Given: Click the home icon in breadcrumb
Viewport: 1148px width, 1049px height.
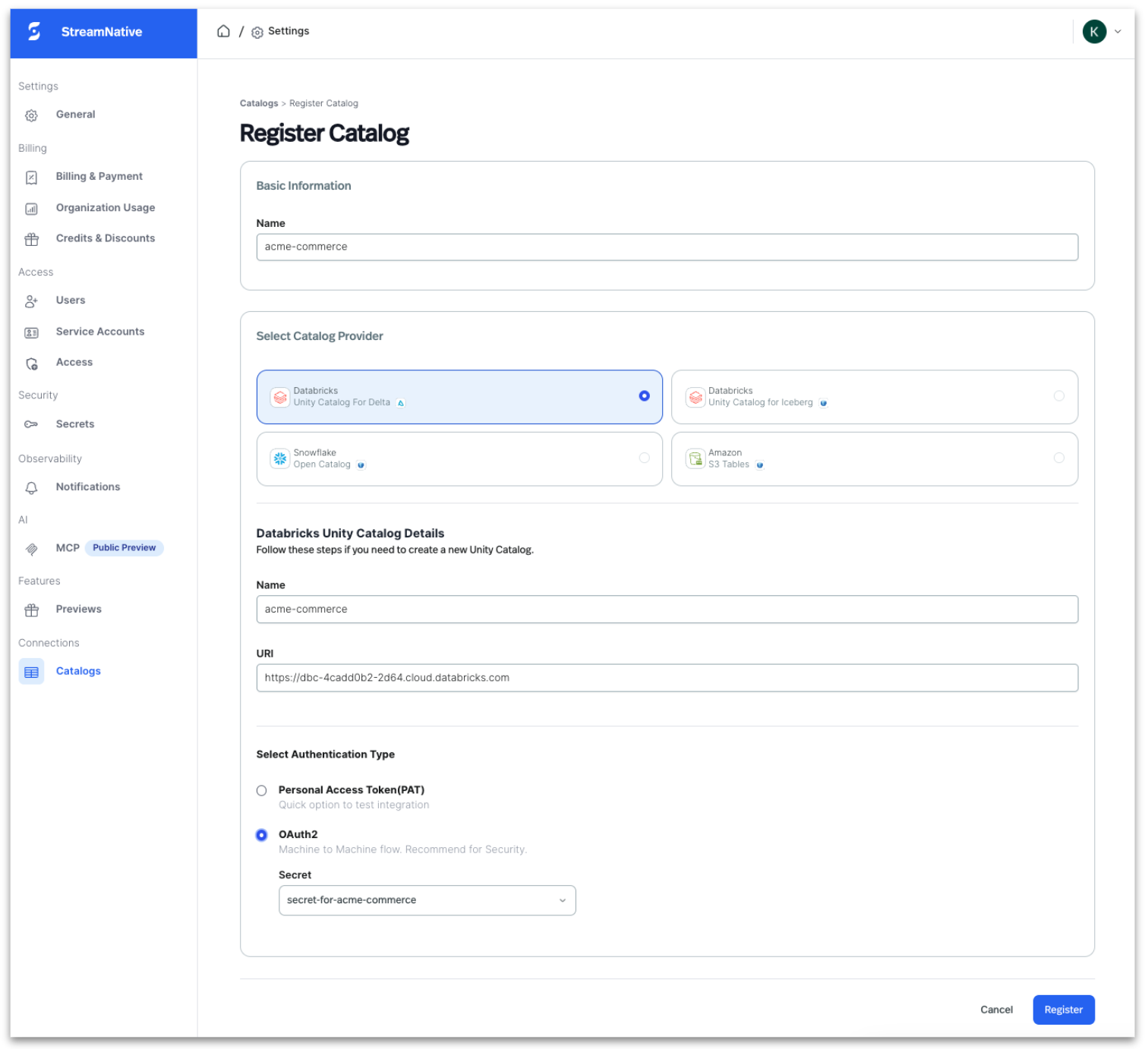Looking at the screenshot, I should pos(223,31).
